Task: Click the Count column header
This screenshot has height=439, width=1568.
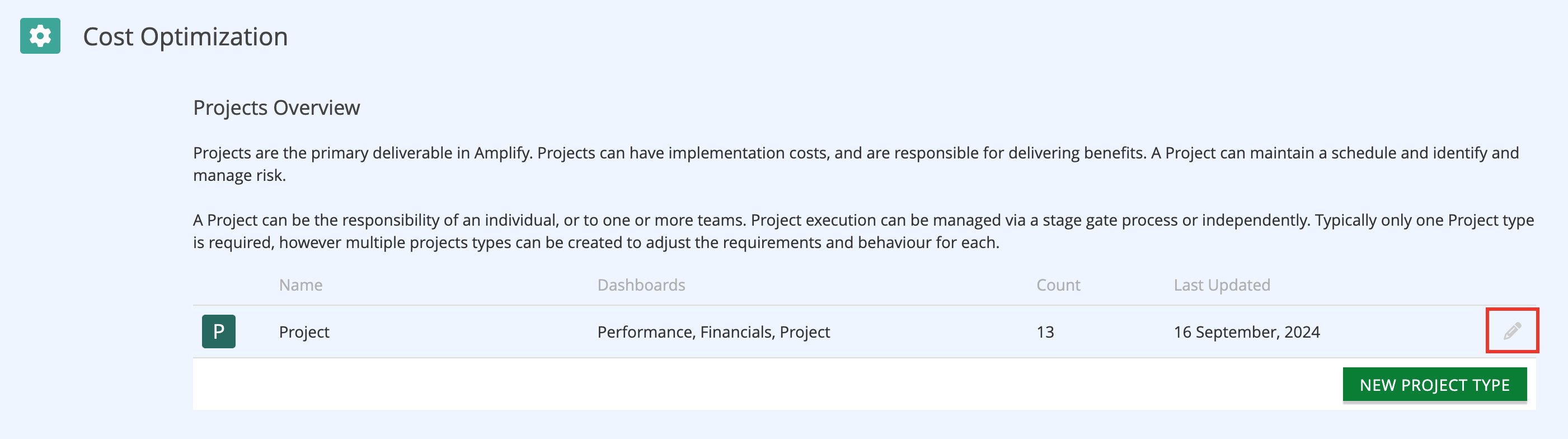Action: (x=1058, y=285)
